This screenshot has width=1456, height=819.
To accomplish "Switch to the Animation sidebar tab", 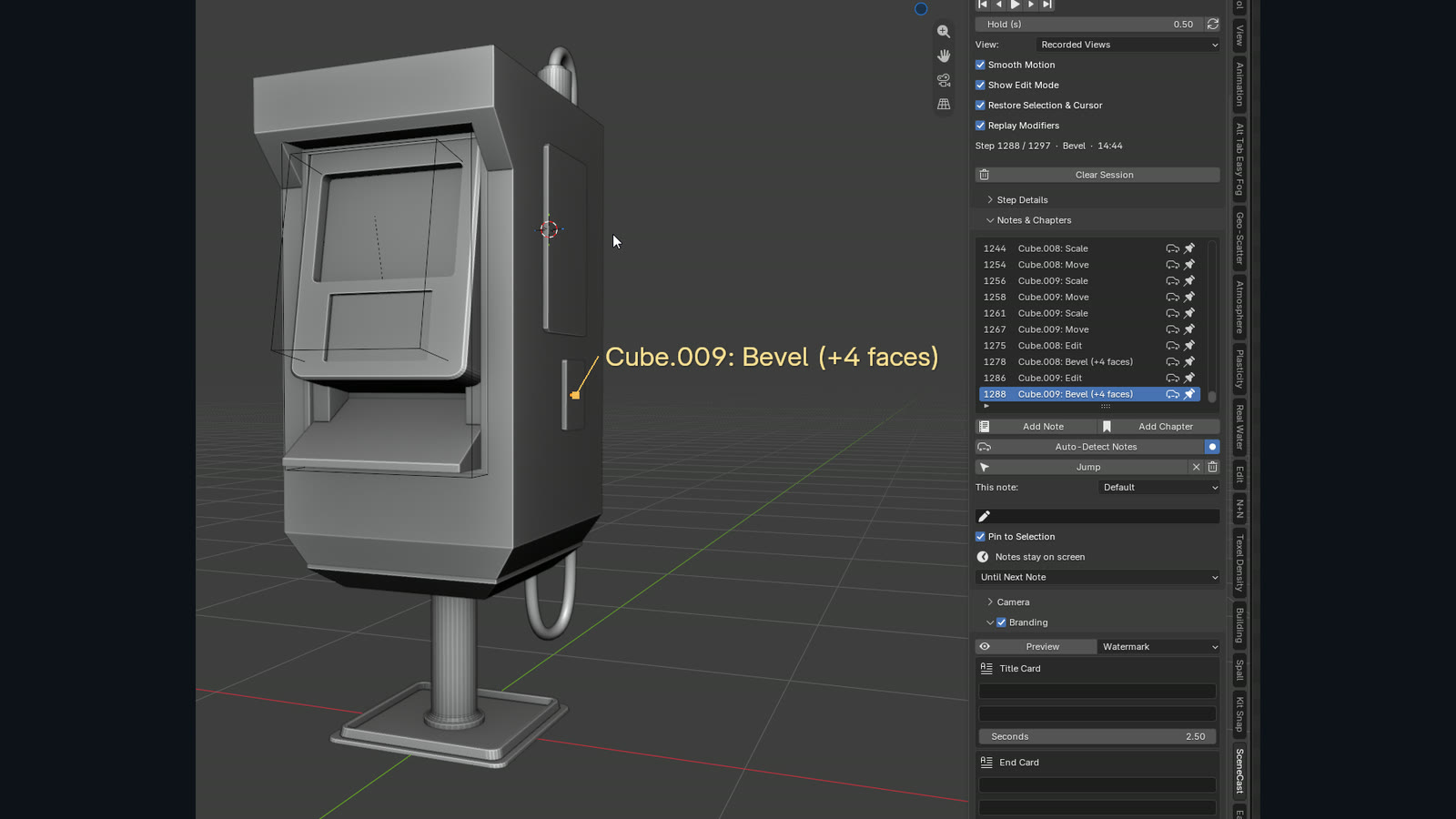I will [x=1239, y=84].
